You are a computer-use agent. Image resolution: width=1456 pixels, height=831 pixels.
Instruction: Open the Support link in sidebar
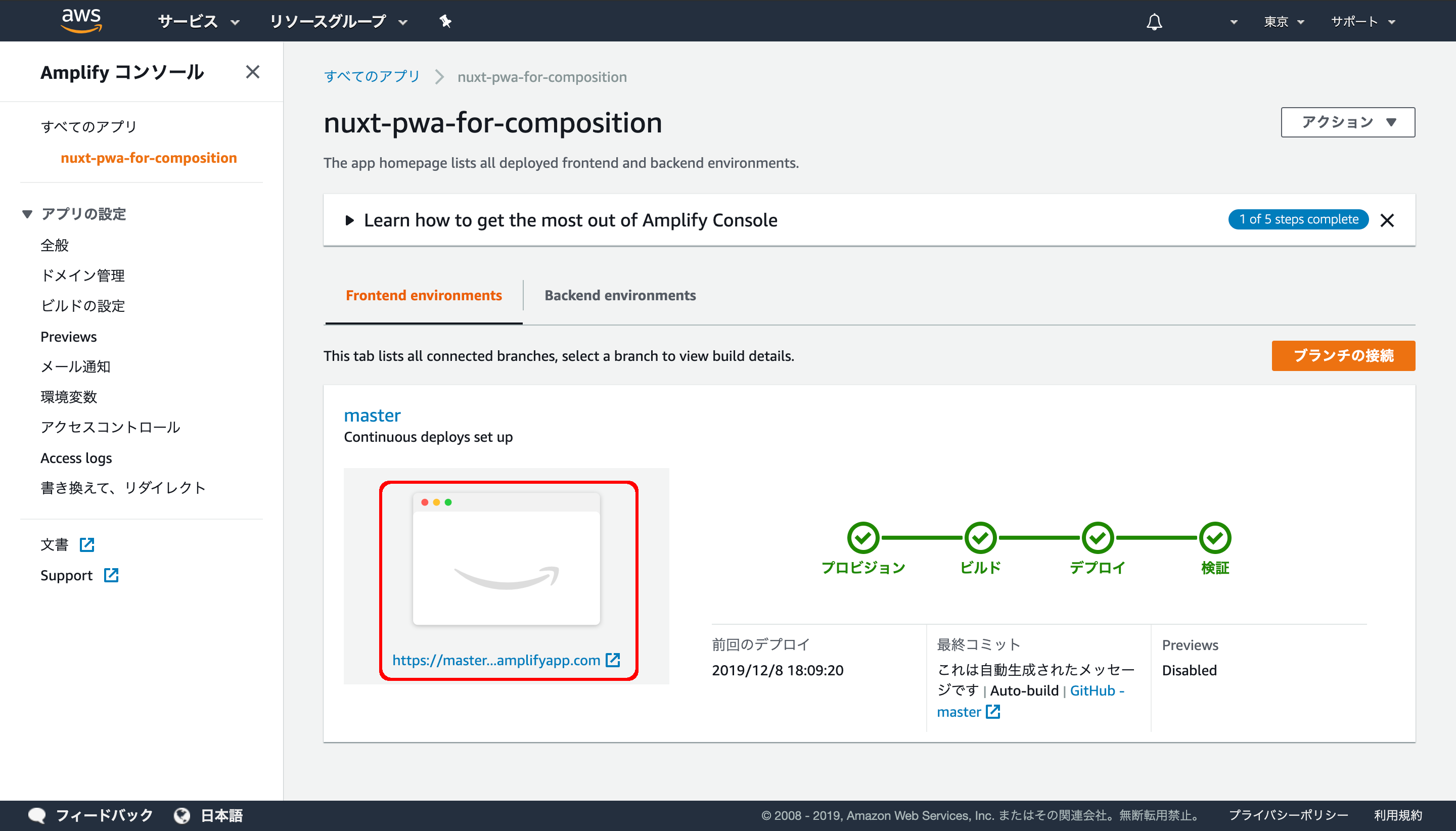66,575
